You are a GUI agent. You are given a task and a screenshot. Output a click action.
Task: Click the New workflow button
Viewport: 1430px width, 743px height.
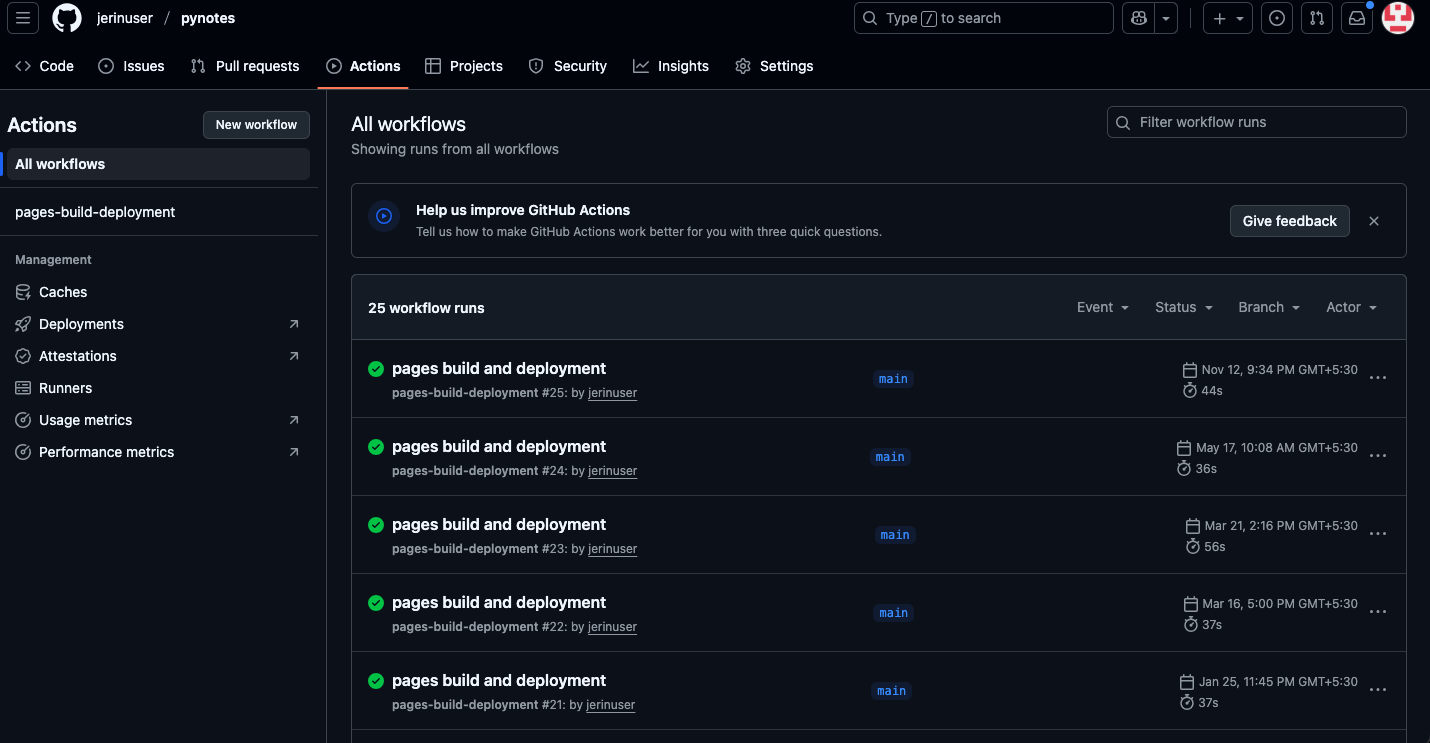click(x=256, y=125)
